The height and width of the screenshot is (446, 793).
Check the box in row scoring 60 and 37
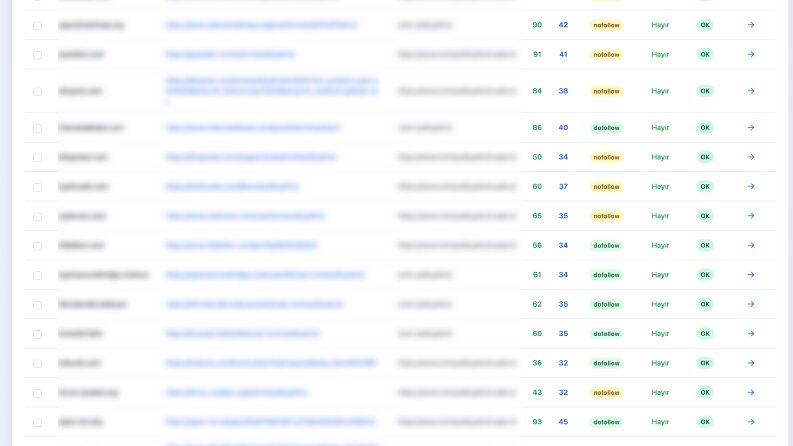(37, 187)
